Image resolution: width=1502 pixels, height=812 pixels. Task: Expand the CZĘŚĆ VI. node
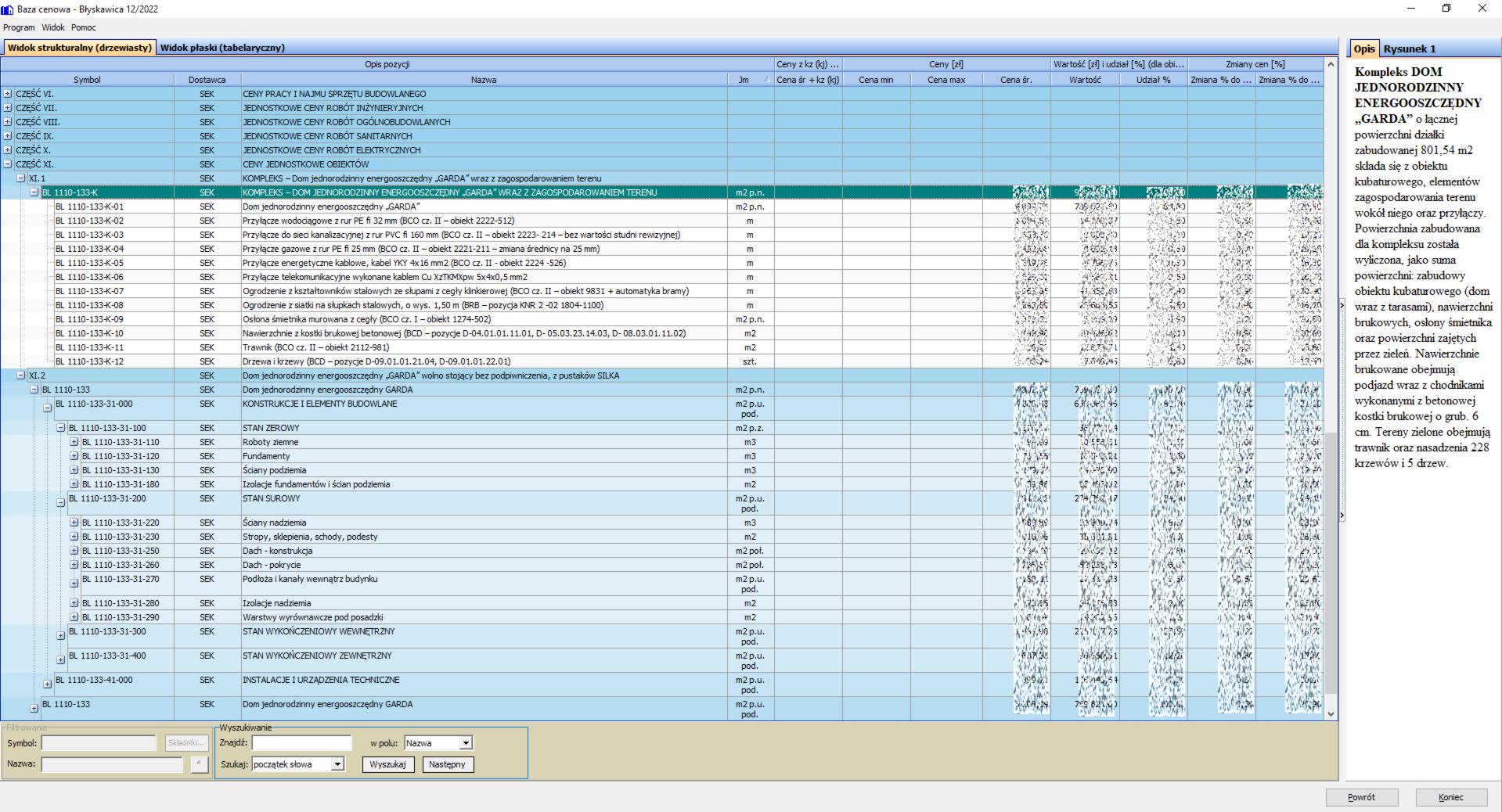tap(8, 94)
